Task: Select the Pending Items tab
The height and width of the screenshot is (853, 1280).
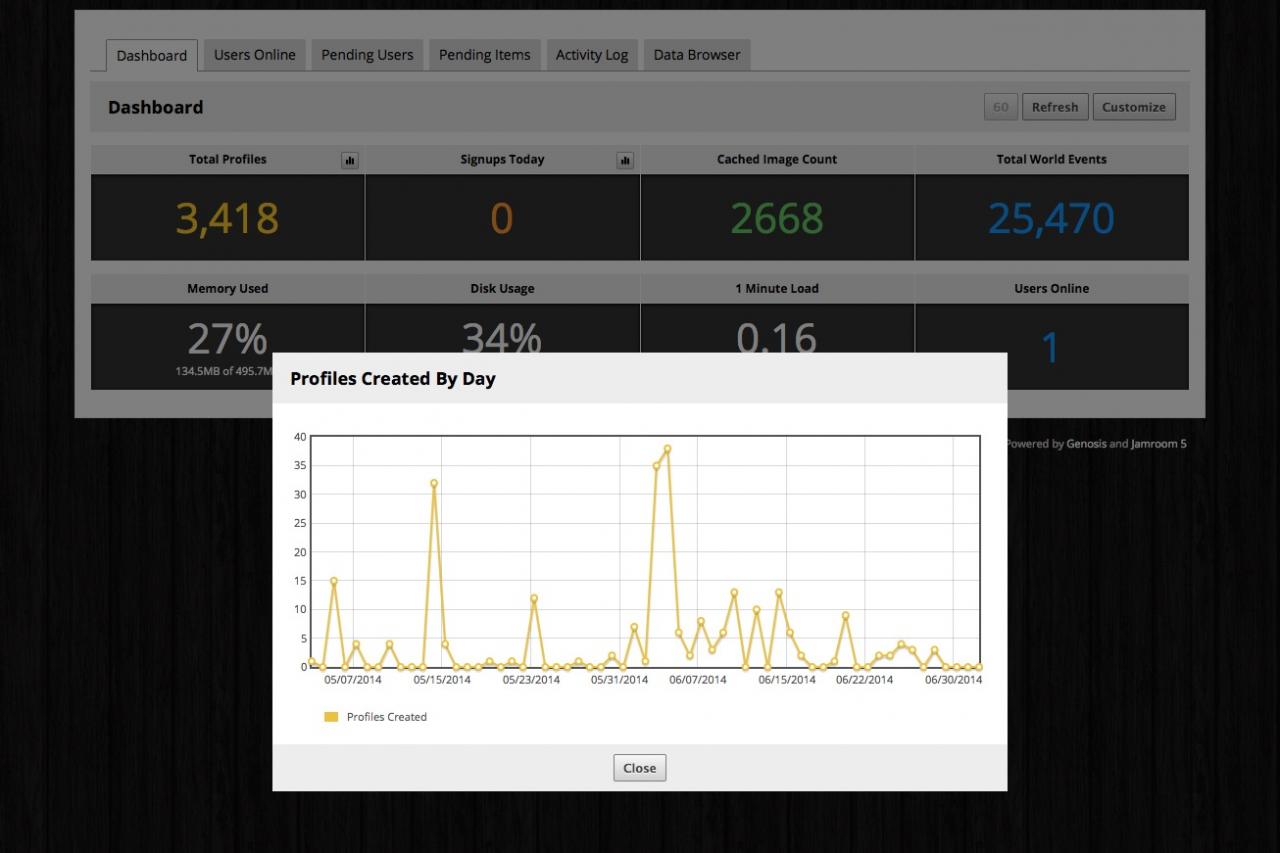Action: click(484, 55)
